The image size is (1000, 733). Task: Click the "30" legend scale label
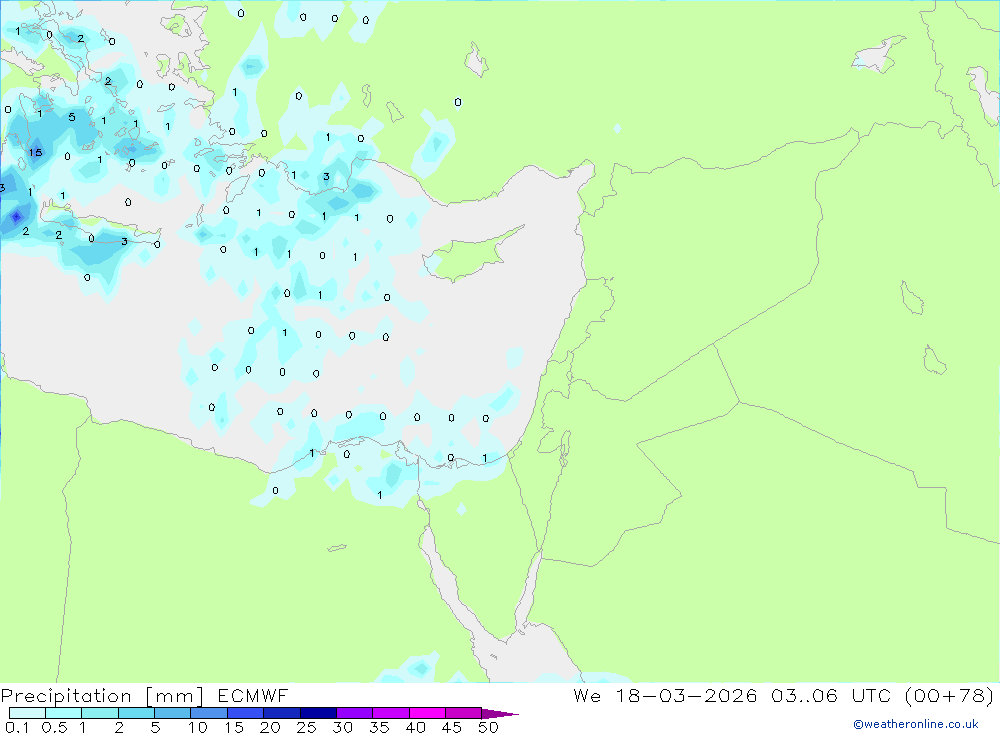[342, 727]
